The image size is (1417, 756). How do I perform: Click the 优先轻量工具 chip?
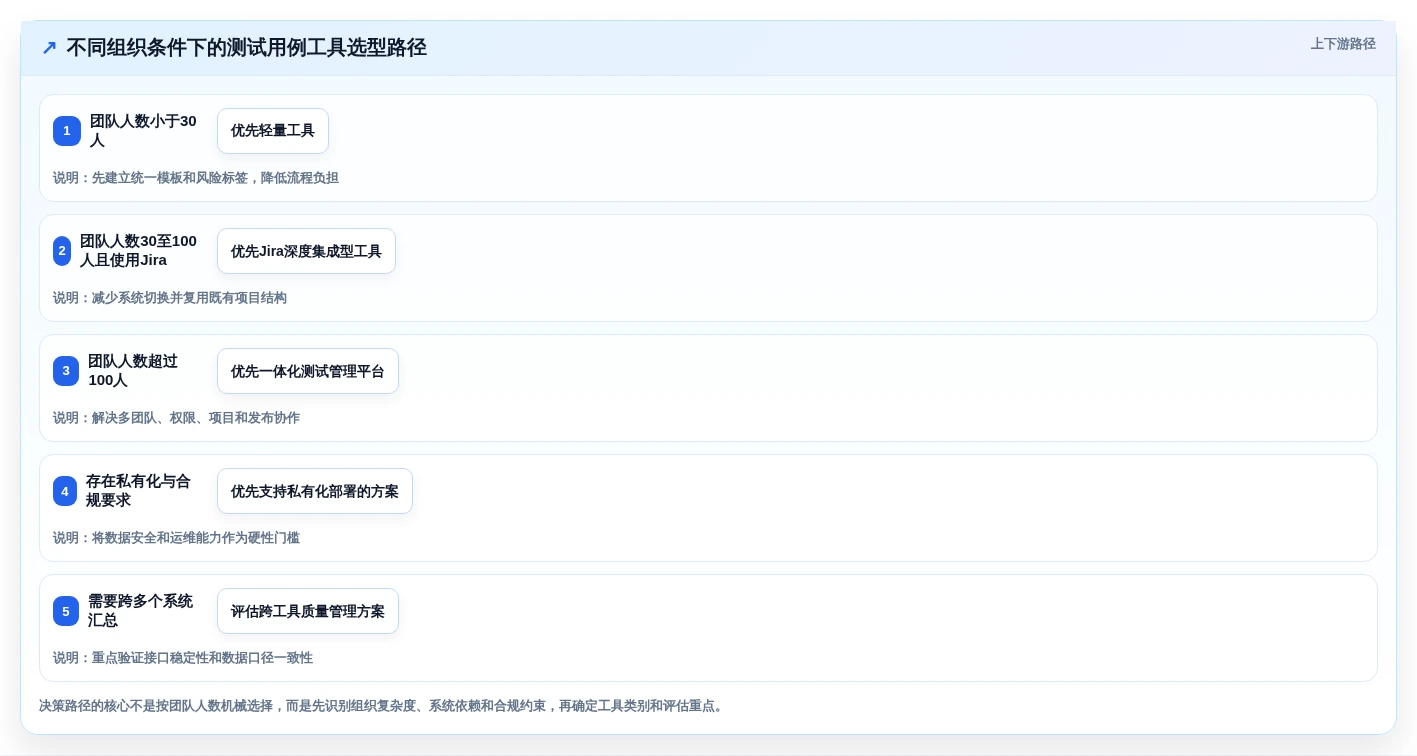click(x=273, y=131)
